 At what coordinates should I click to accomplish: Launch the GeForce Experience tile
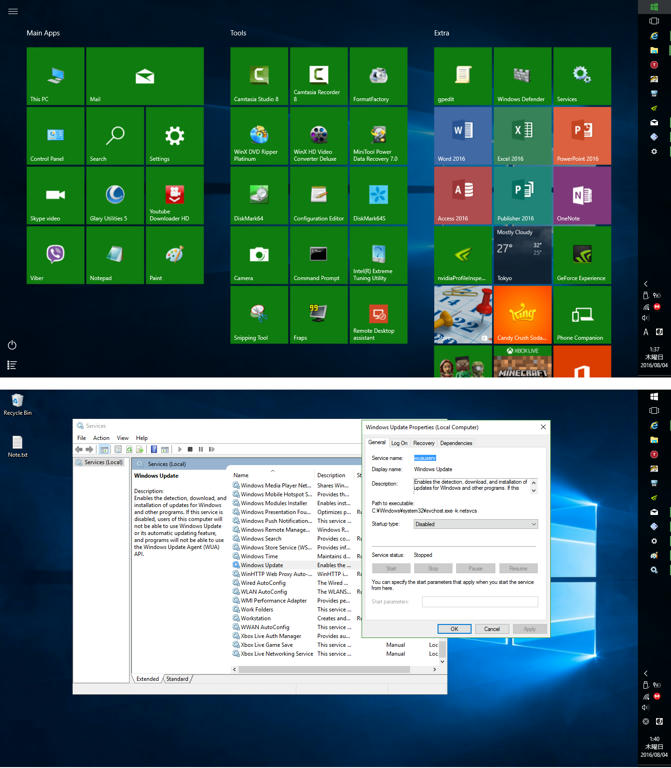(x=581, y=255)
